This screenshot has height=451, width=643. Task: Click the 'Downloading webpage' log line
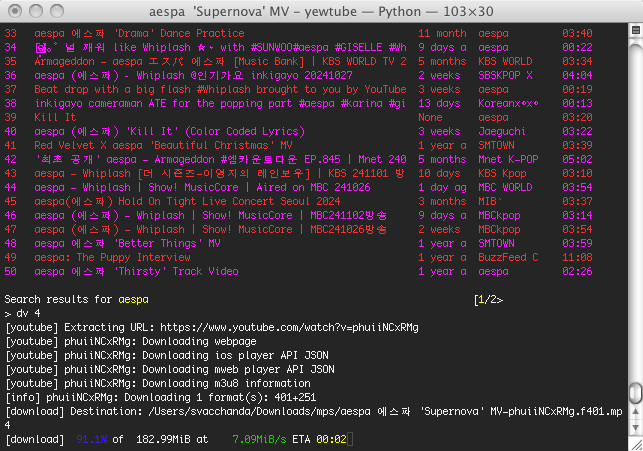point(131,341)
